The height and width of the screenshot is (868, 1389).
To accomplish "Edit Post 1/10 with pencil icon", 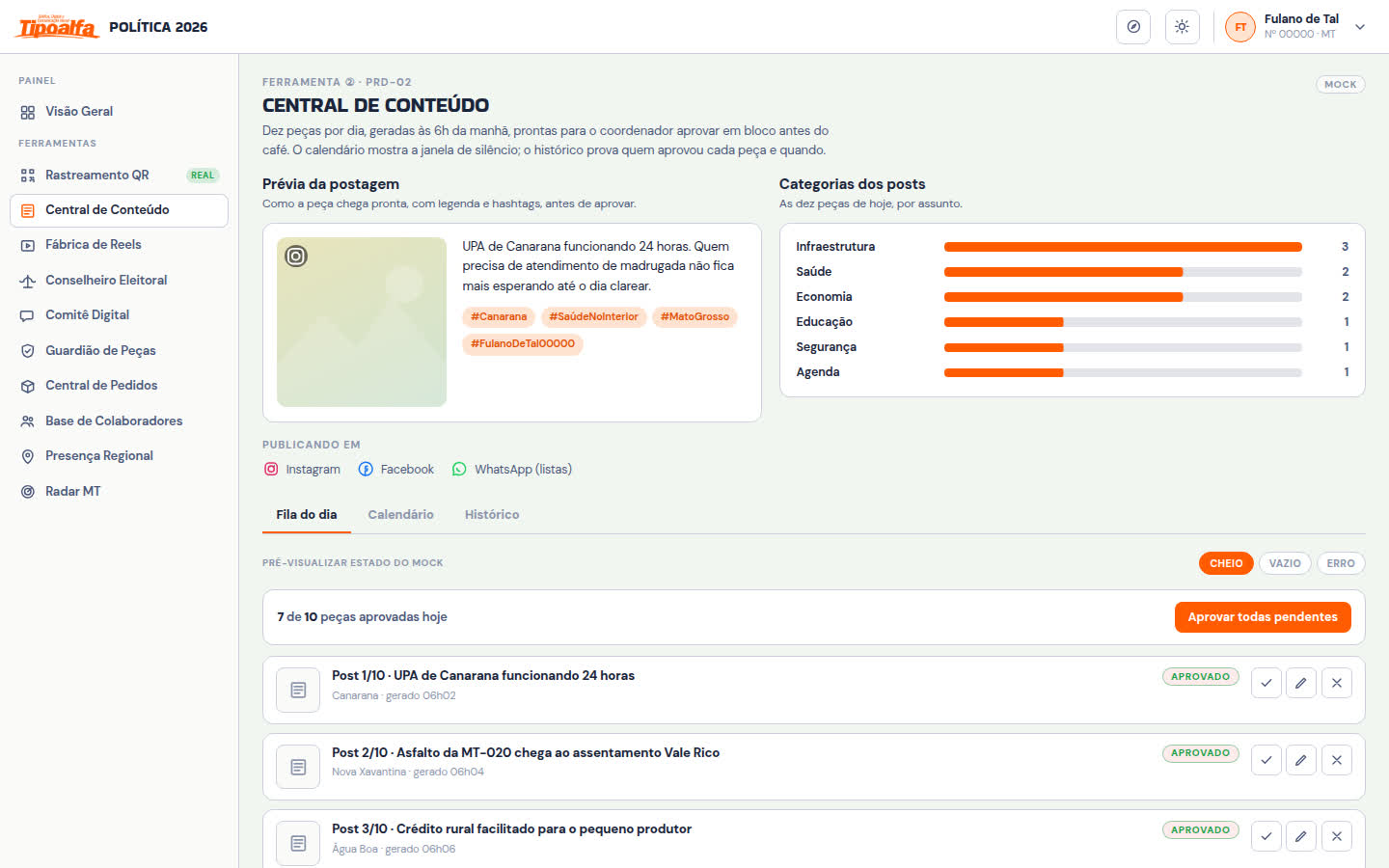I will (1301, 684).
